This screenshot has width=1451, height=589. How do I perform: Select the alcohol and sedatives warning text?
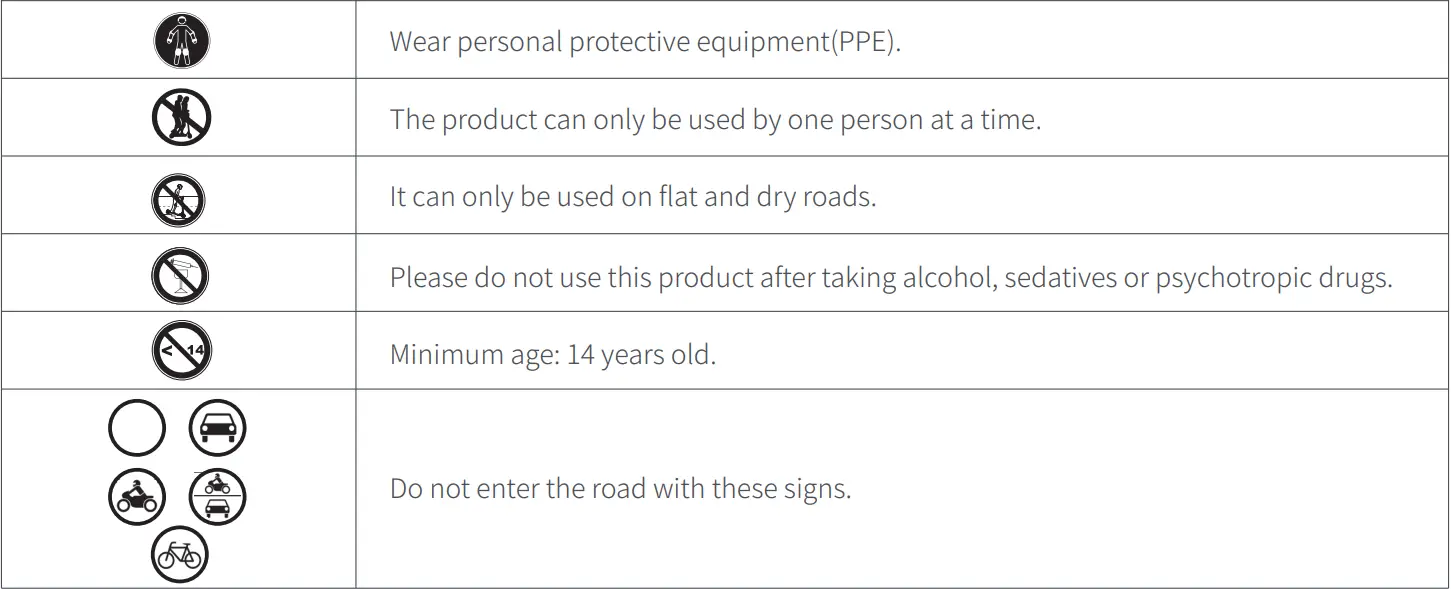(x=890, y=277)
